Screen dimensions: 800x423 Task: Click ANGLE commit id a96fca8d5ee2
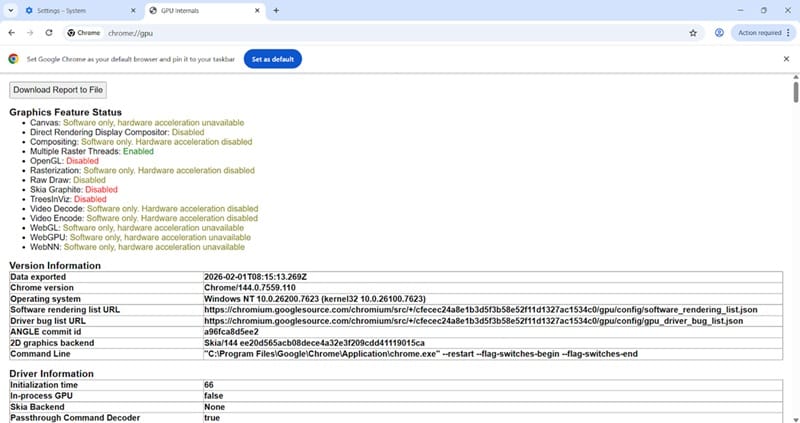[231, 332]
